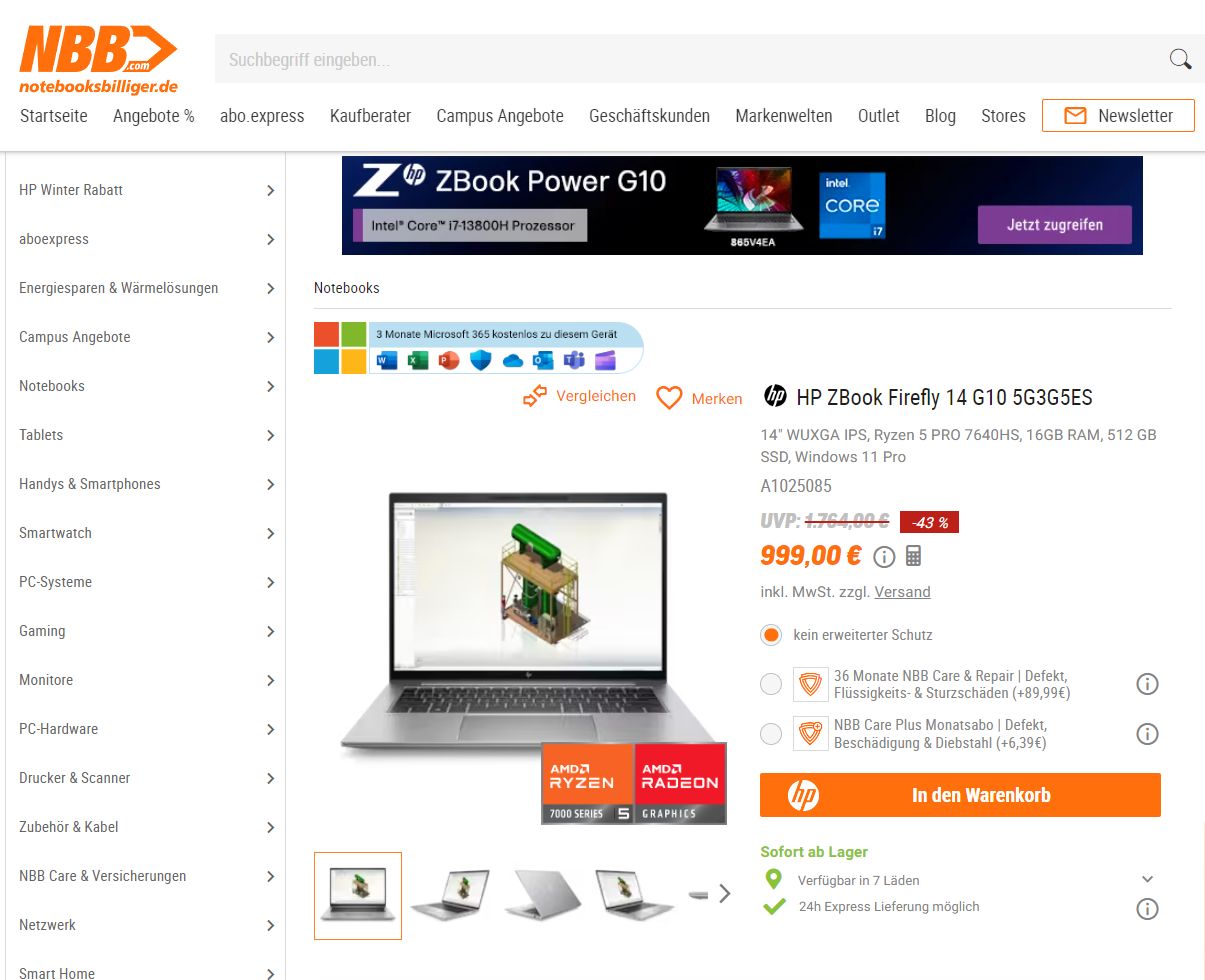The image size is (1205, 980).
Task: Open the Outlet menu item
Action: pyautogui.click(x=879, y=116)
